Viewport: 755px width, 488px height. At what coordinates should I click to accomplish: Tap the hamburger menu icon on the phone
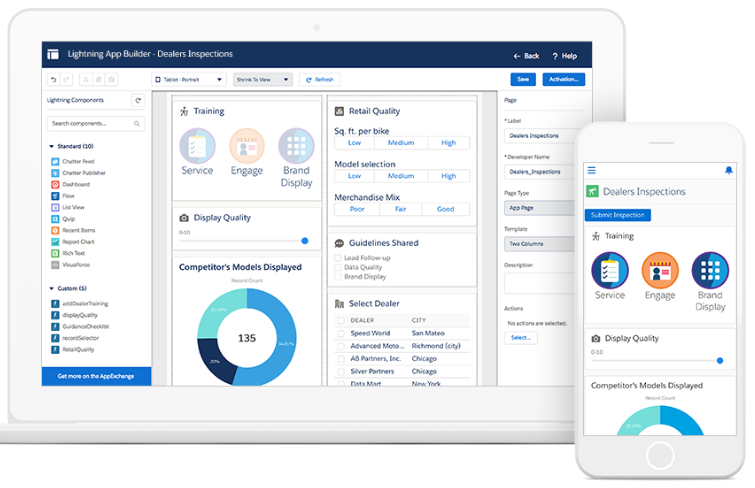[592, 171]
